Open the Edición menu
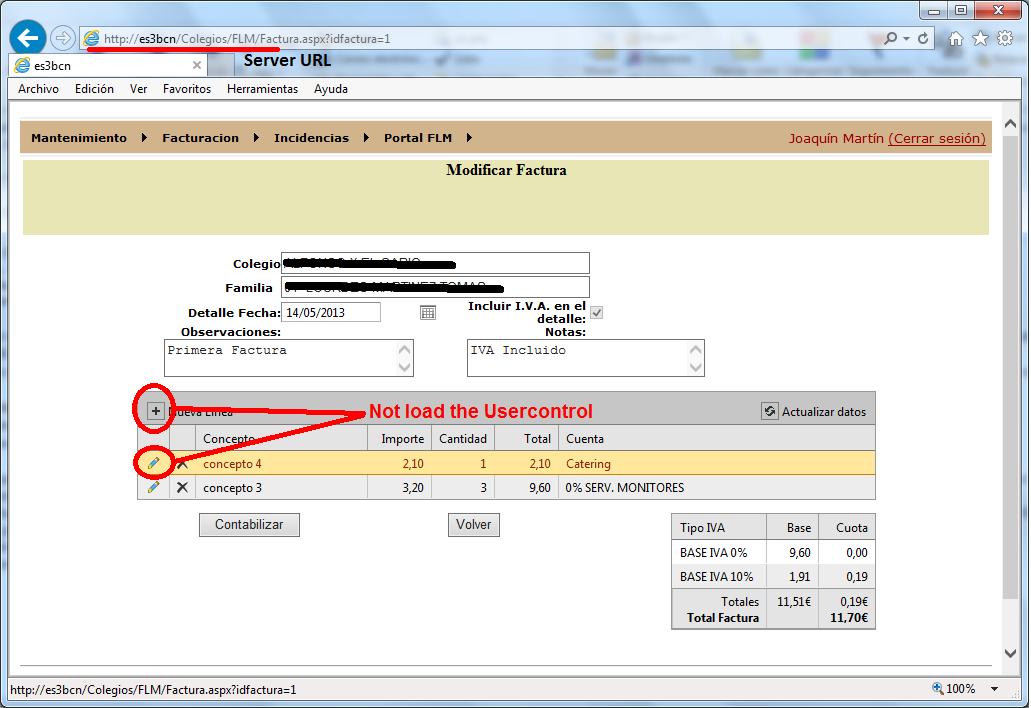 [x=94, y=89]
